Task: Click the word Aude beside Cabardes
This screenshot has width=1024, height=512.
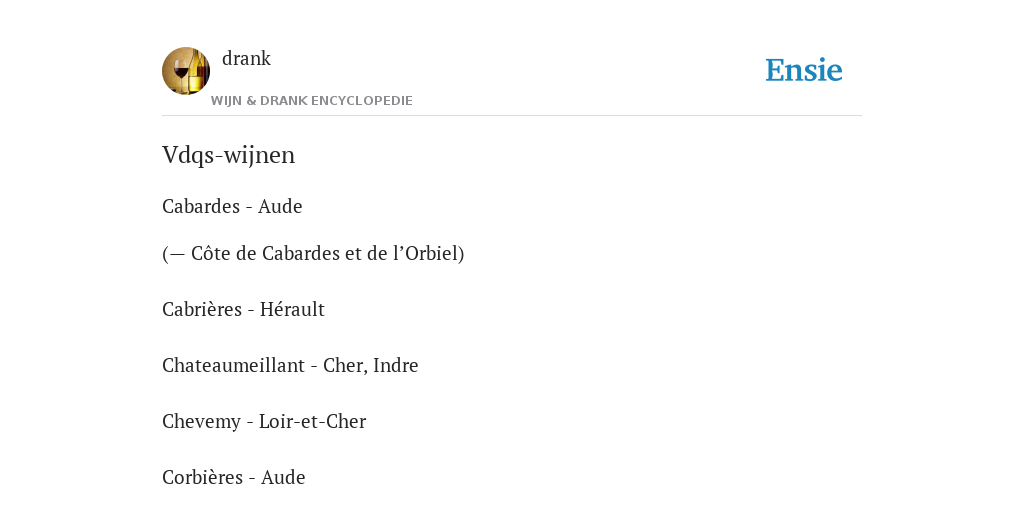Action: pyautogui.click(x=280, y=206)
